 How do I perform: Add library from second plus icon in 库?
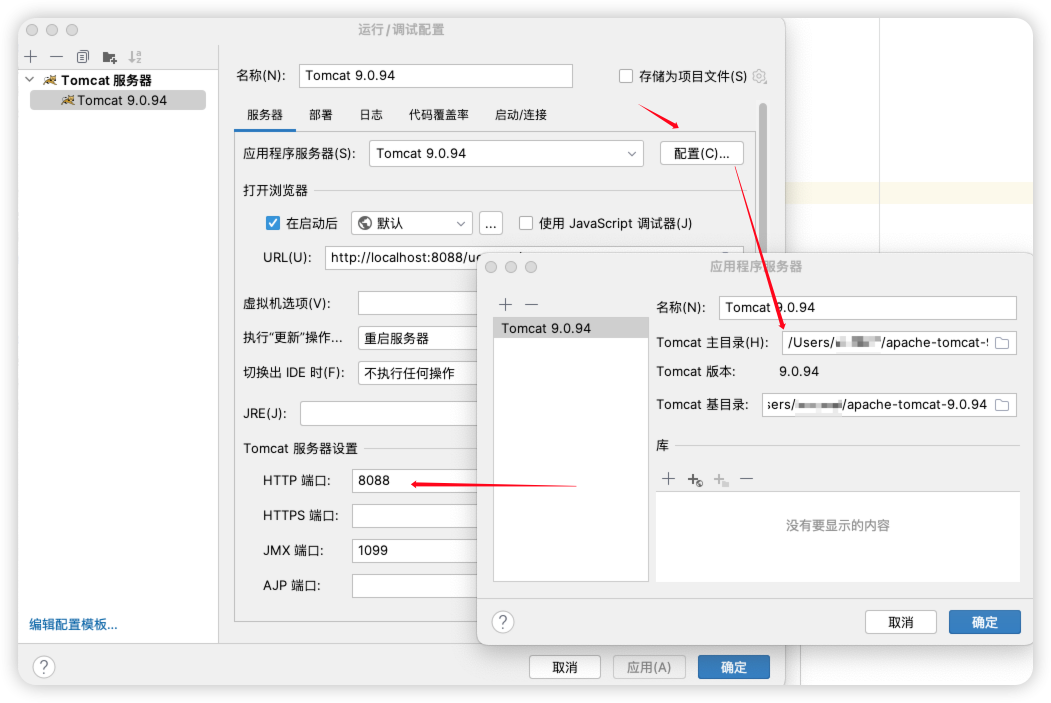695,480
